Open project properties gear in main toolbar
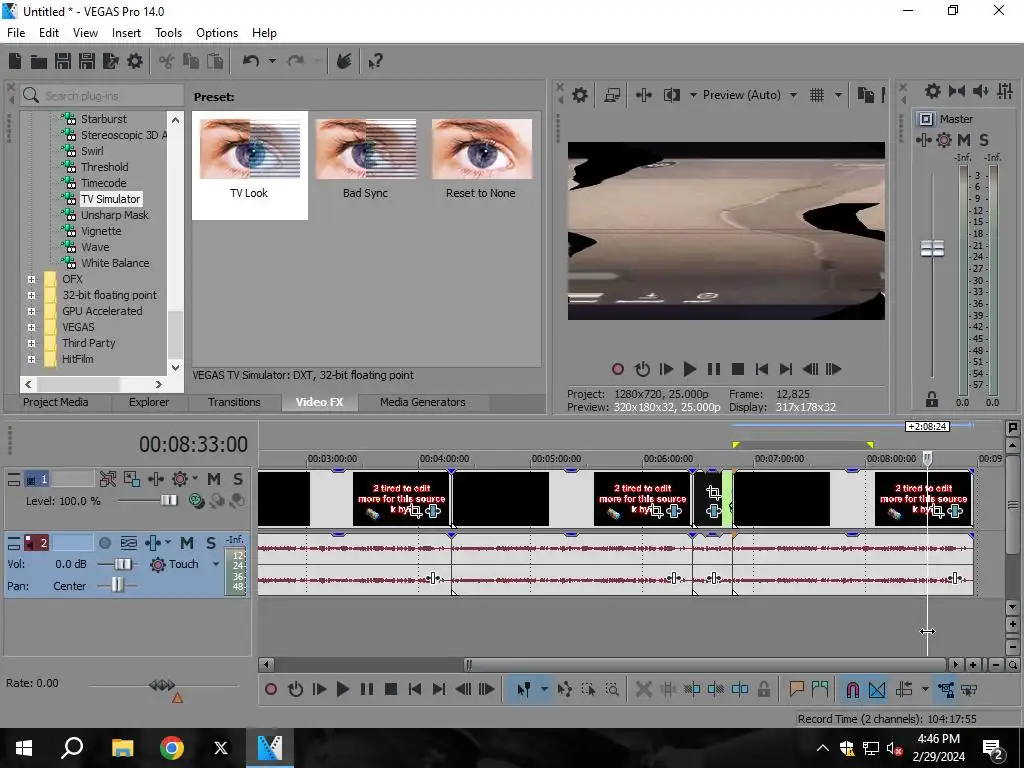This screenshot has width=1024, height=768. [x=135, y=61]
